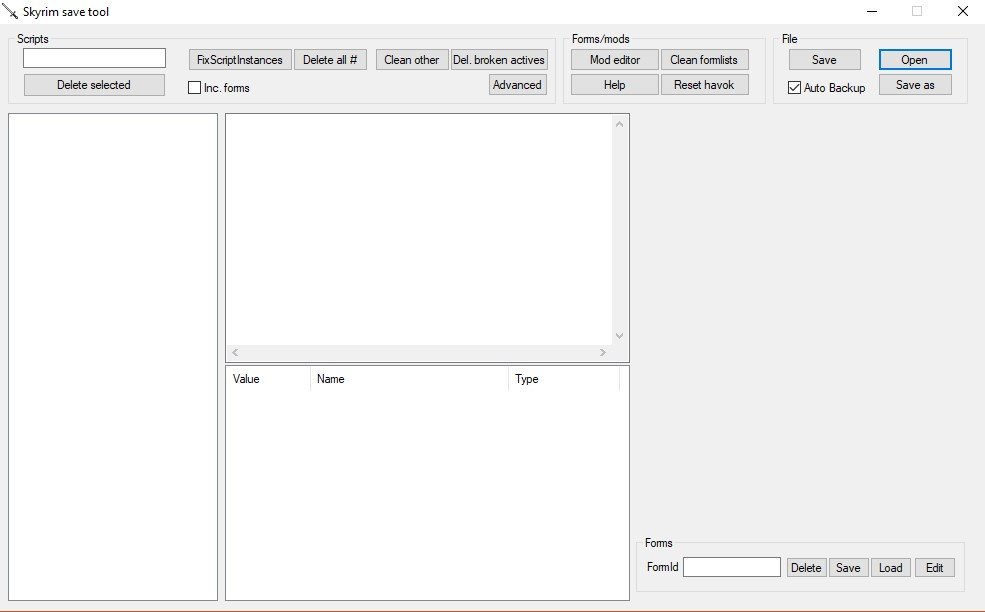Click the scroll right arrow in text pane
The width and height of the screenshot is (985, 612).
point(603,352)
